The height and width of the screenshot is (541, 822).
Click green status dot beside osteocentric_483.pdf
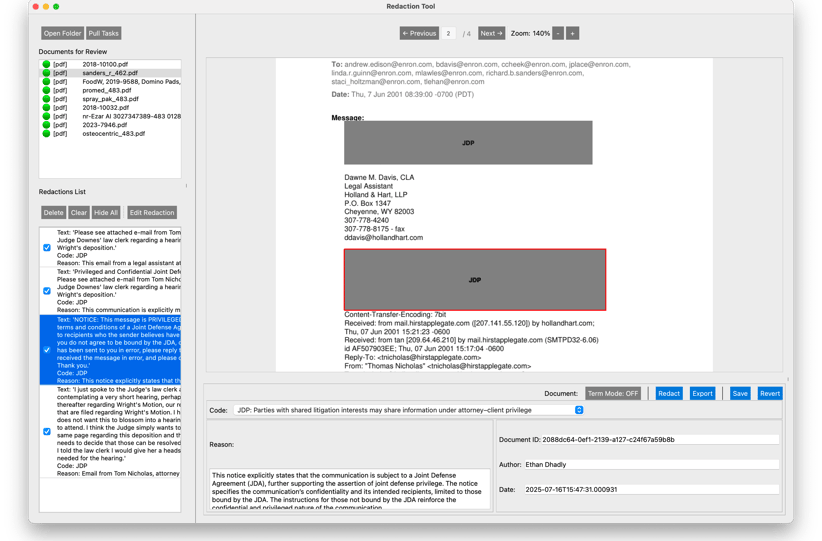coord(46,133)
